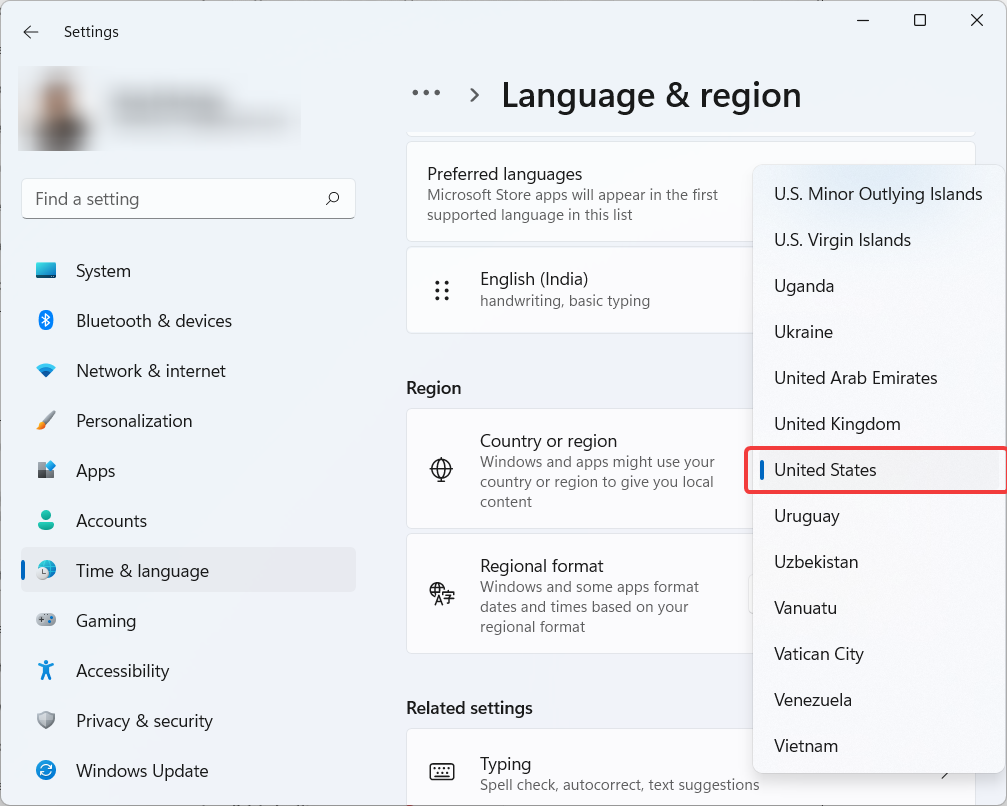Screen dimensions: 1007x806
Task: Select Network & internet in the sidebar
Action: point(188,371)
